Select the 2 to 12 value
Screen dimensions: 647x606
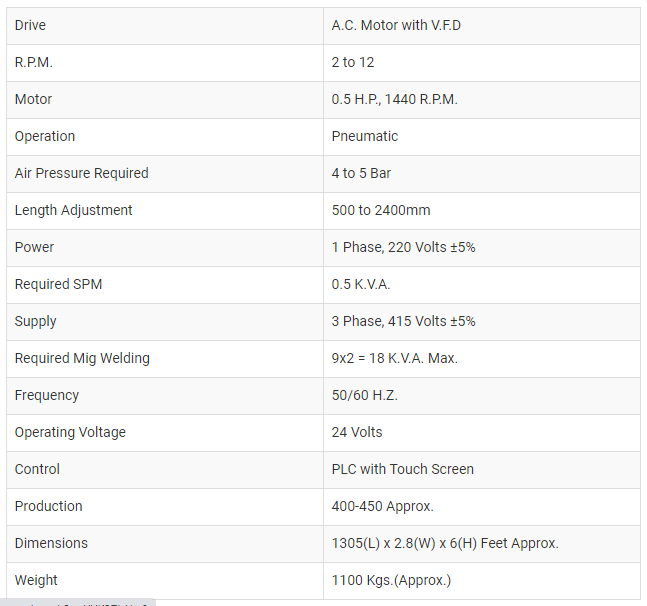coord(353,63)
